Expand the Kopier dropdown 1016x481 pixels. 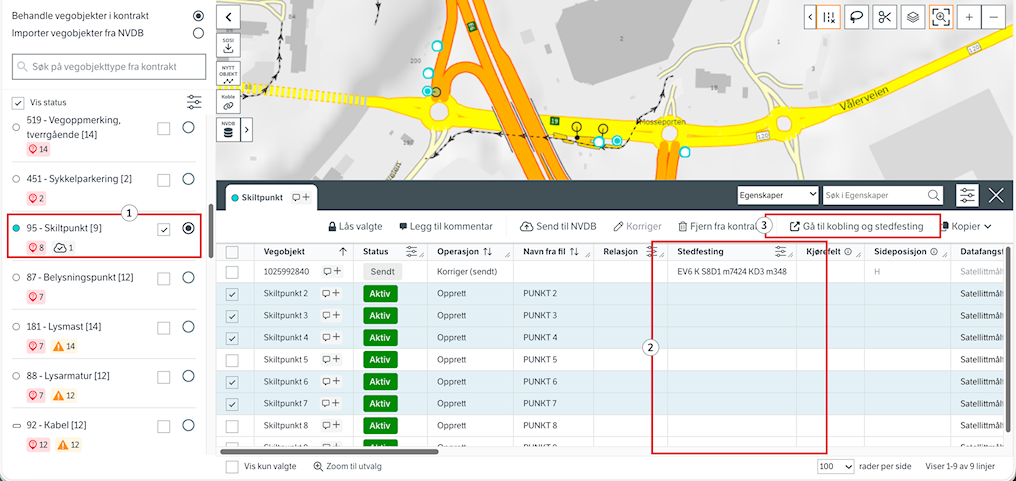pos(966,227)
